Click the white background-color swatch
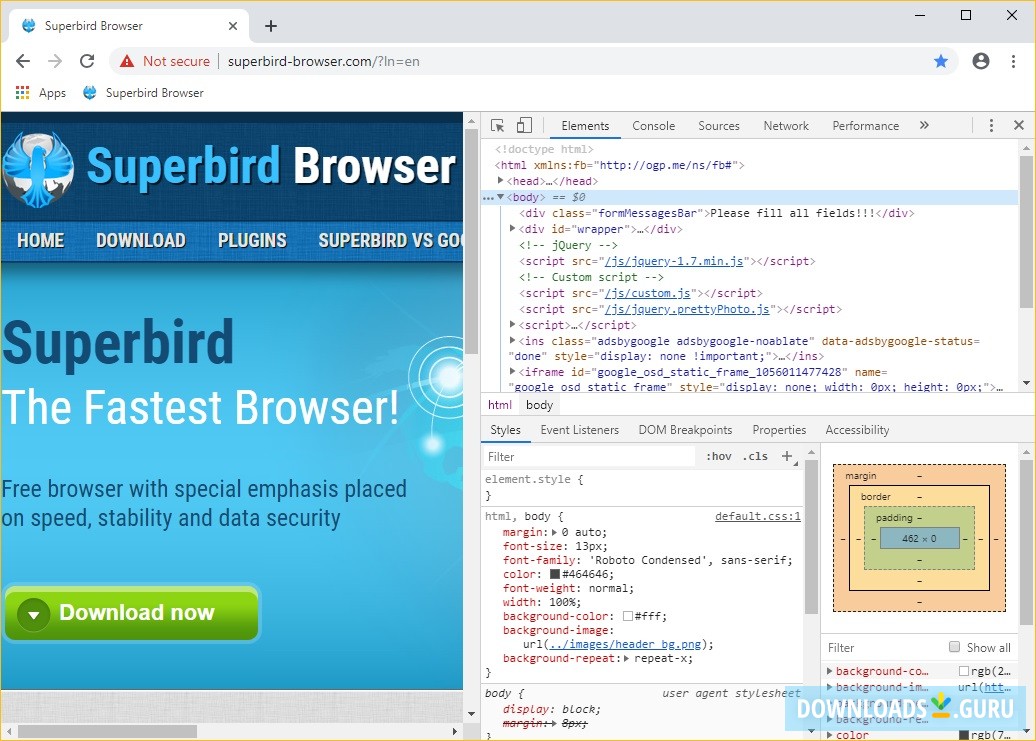The width and height of the screenshot is (1036, 741). click(628, 616)
